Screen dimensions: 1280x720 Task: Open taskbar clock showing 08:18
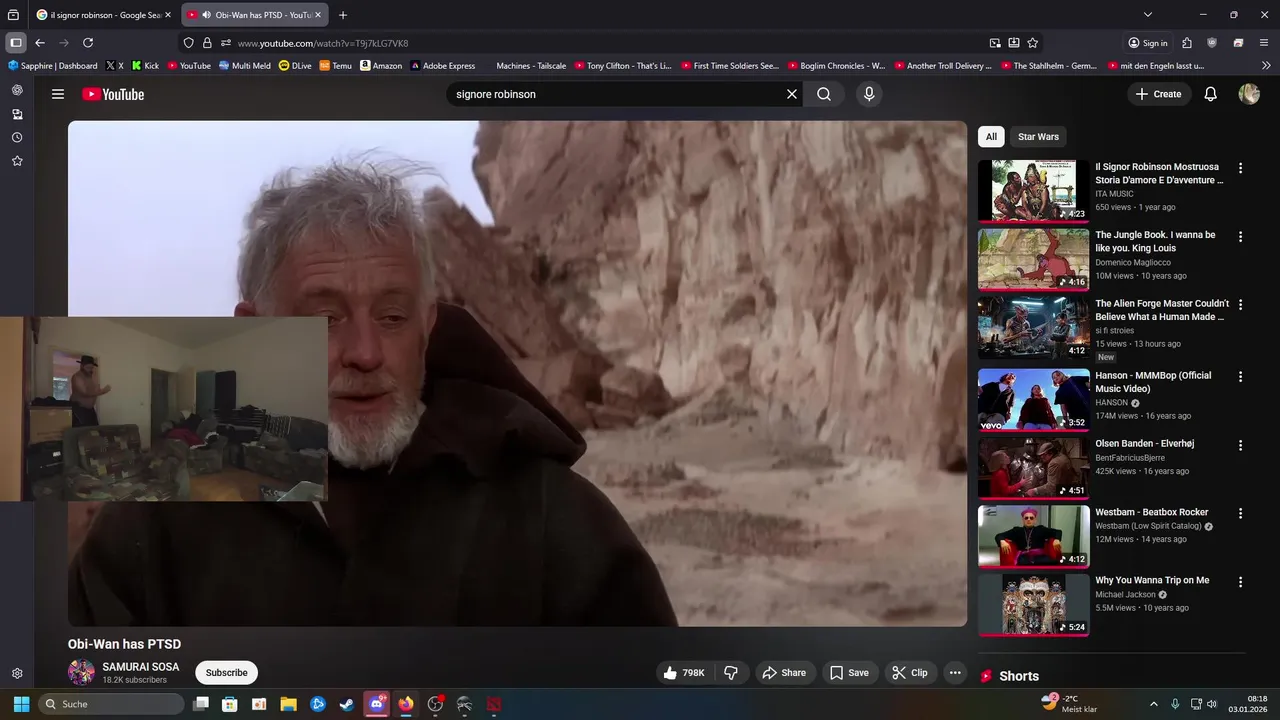(x=1249, y=704)
